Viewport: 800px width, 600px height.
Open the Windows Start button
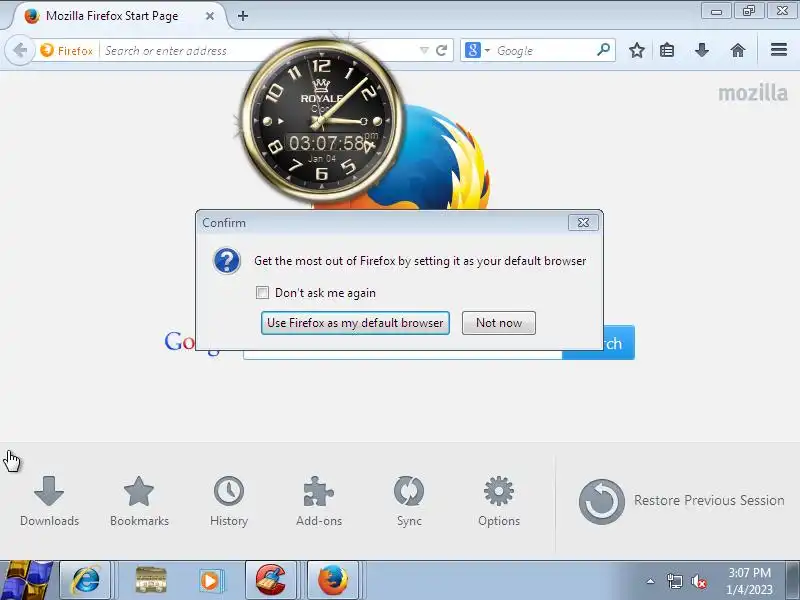pos(26,581)
